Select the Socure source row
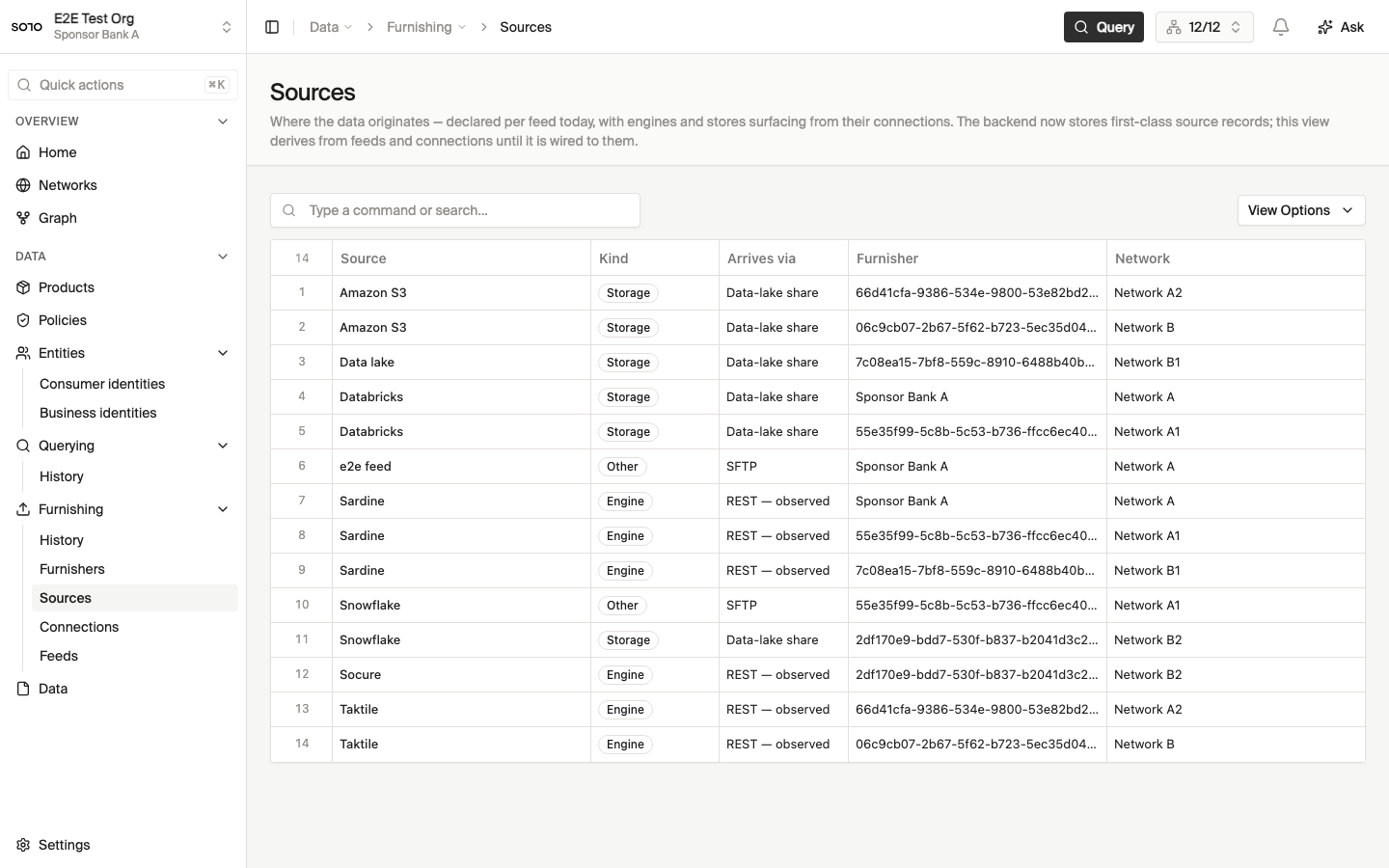Screen dimensions: 1389x868 pos(818,675)
